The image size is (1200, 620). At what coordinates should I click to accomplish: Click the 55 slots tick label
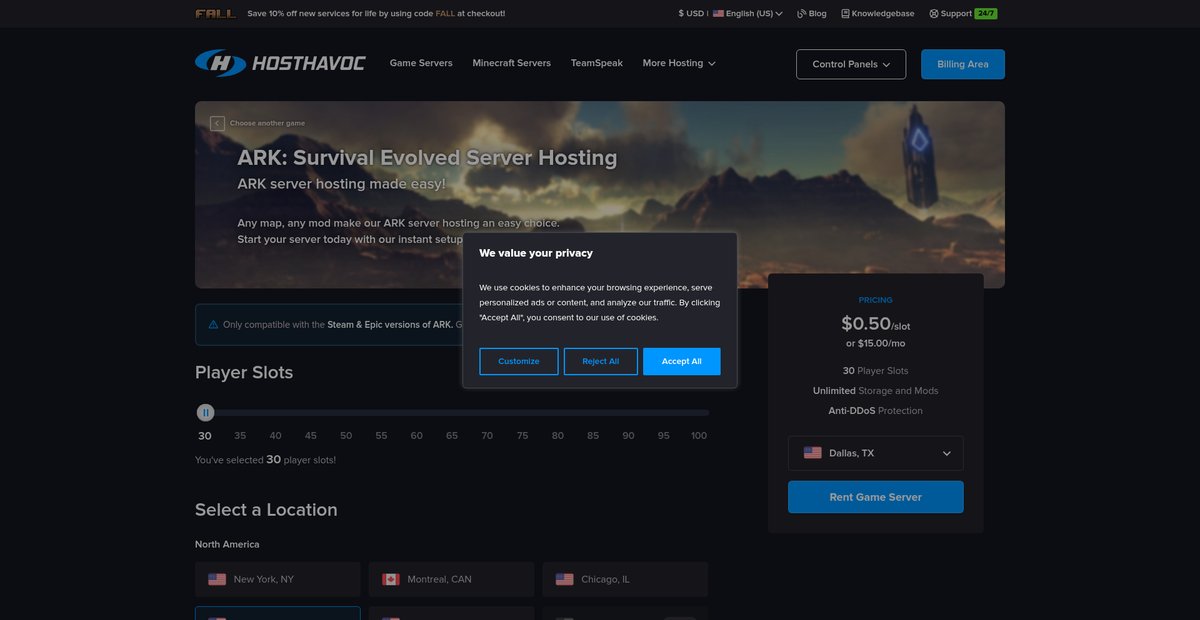click(x=381, y=436)
